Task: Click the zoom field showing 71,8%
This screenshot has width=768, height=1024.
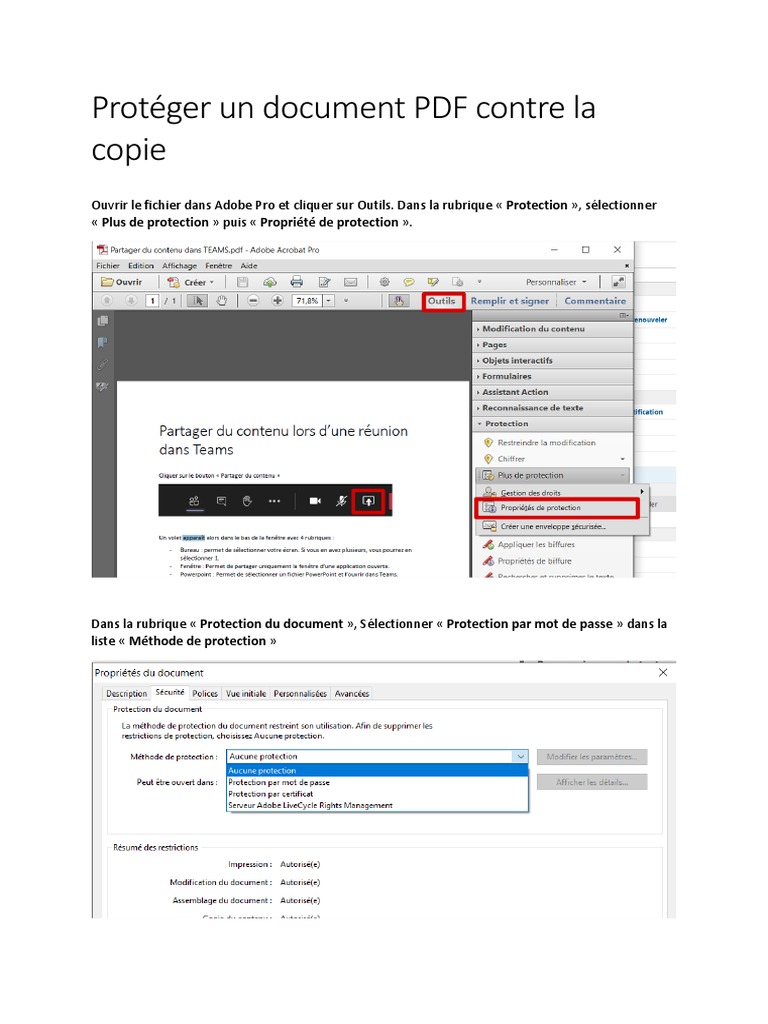Action: pyautogui.click(x=308, y=300)
